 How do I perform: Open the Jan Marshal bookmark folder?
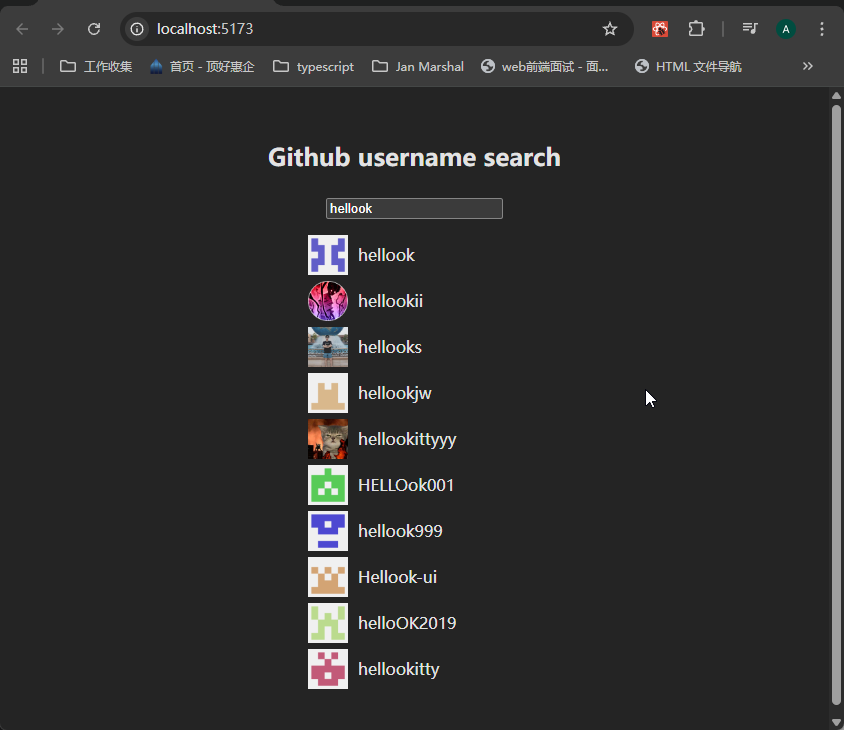pos(418,66)
